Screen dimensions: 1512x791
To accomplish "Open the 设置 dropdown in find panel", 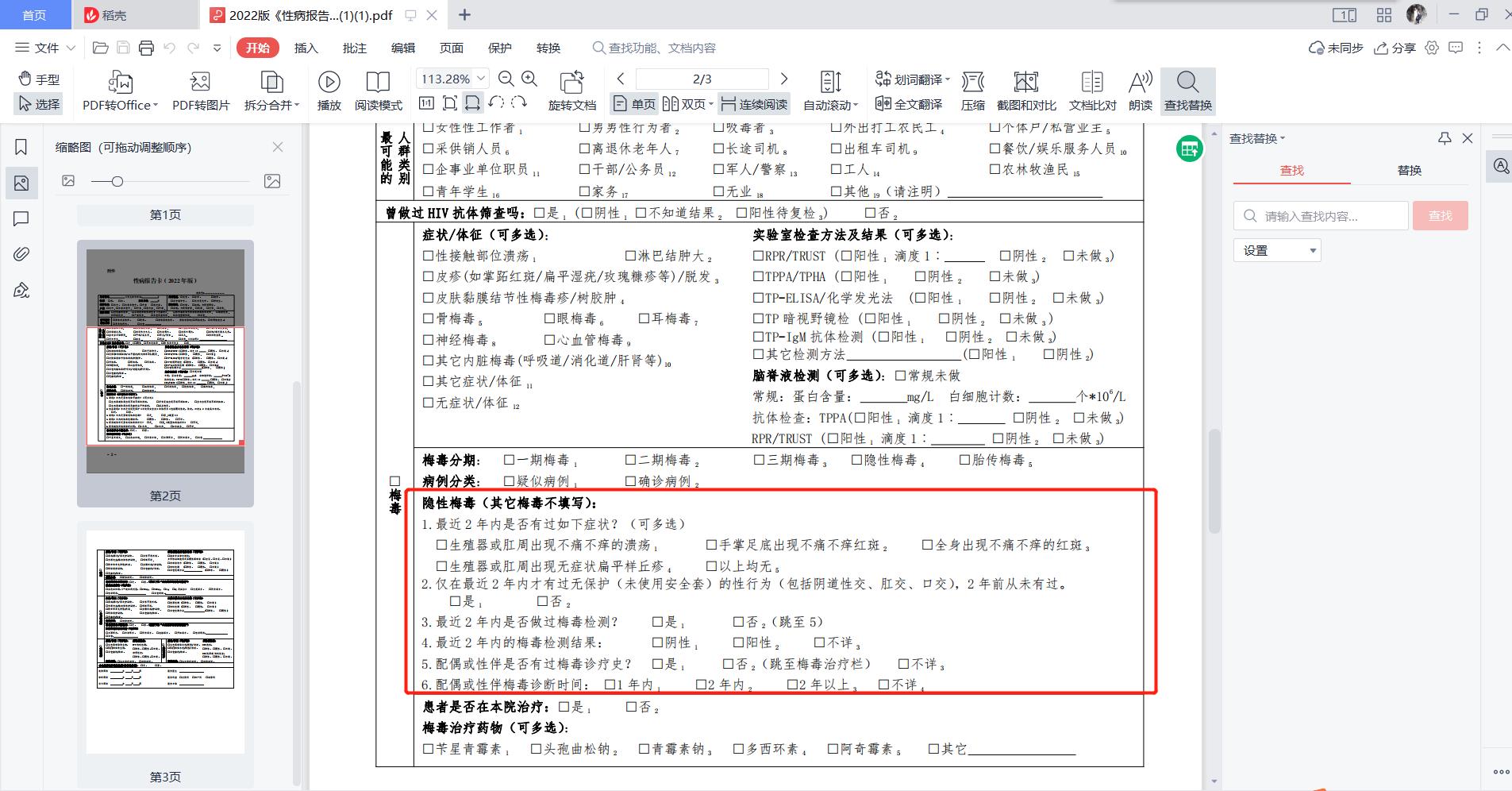I will (1277, 251).
